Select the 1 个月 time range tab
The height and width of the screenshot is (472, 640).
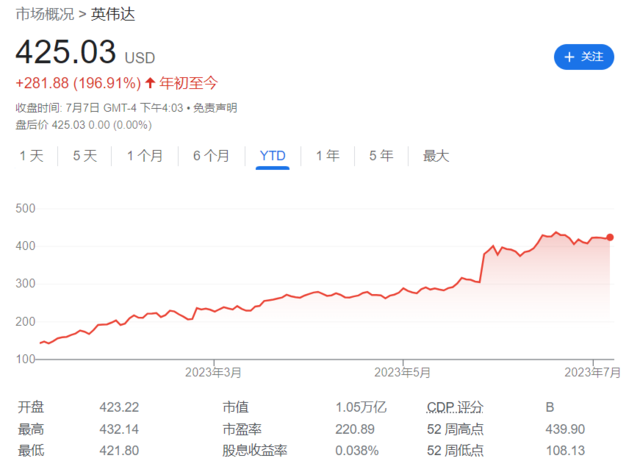[145, 156]
